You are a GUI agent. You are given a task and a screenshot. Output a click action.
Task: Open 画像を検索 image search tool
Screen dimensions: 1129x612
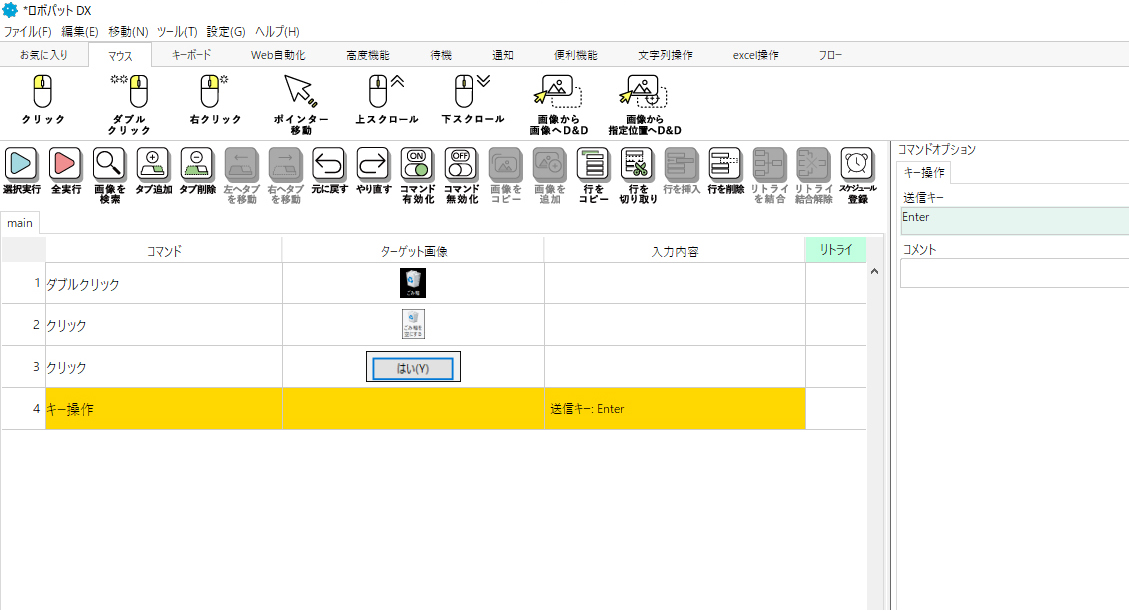(109, 163)
